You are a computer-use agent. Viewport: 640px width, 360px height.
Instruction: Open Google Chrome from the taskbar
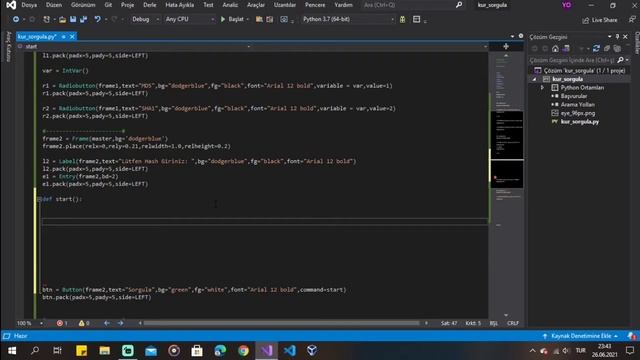[243, 351]
